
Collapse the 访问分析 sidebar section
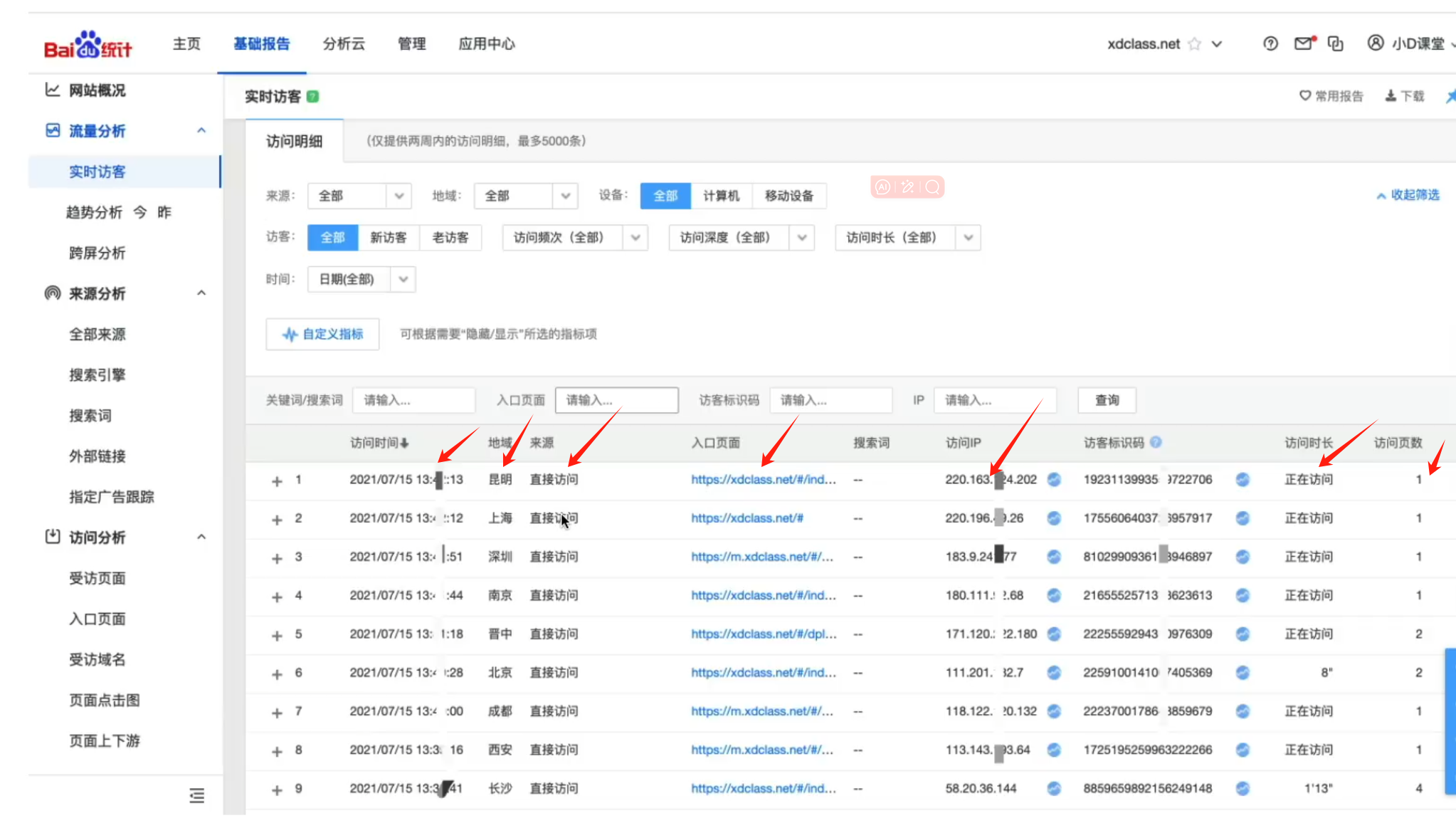pos(201,537)
